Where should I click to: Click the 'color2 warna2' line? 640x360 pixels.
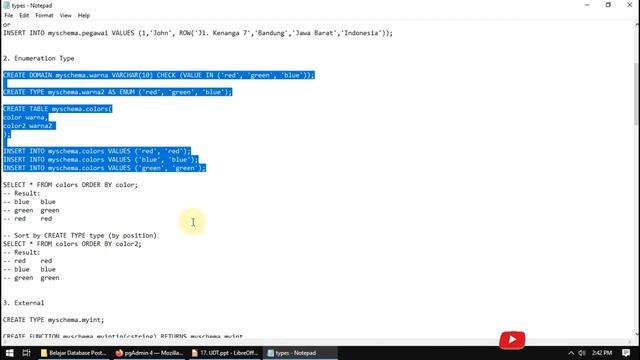click(x=28, y=126)
